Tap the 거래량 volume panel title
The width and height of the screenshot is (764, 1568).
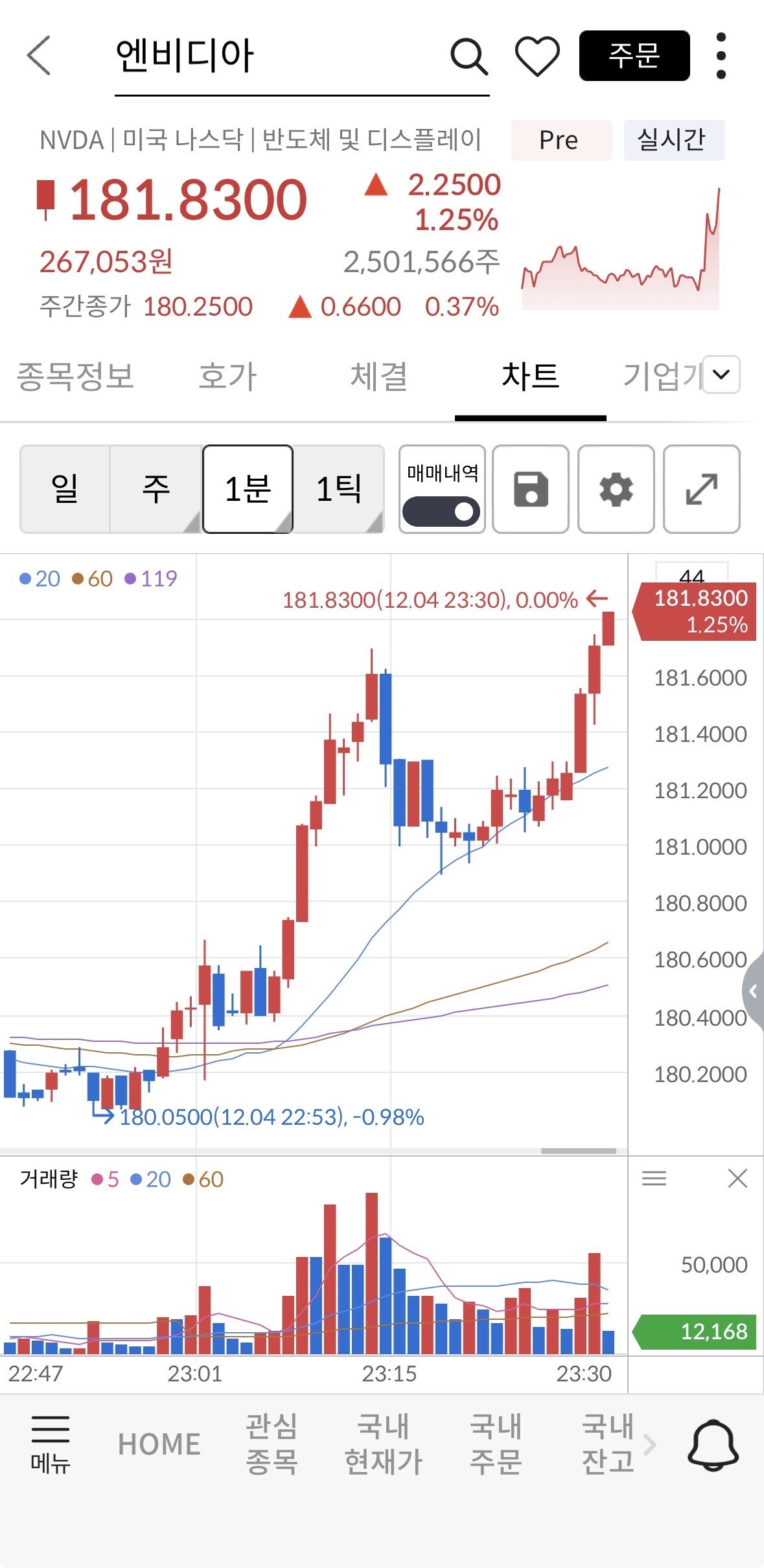49,1179
